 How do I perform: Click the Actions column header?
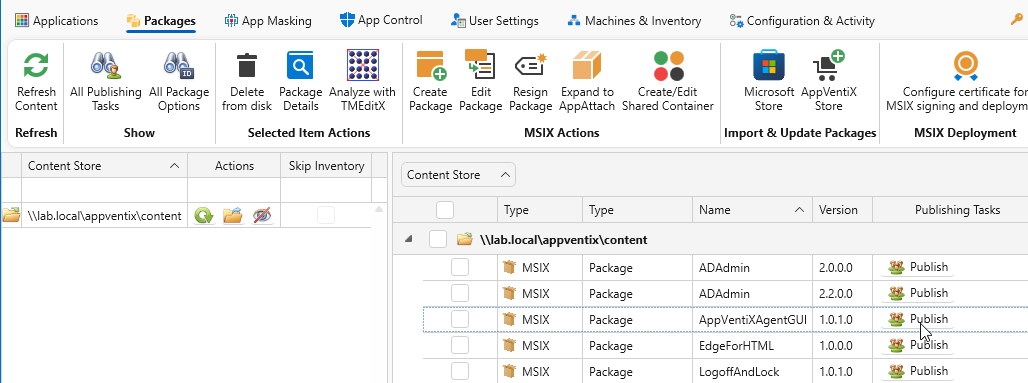pos(234,166)
